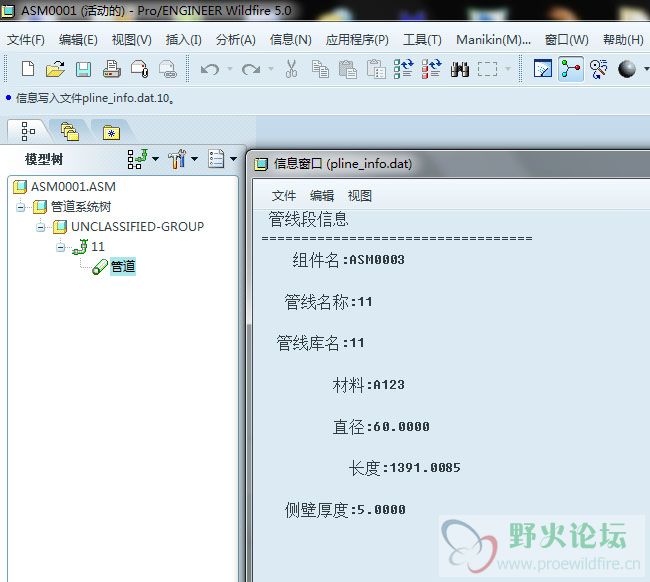Open undo history dropdown arrow
The height and width of the screenshot is (582, 650).
click(230, 69)
